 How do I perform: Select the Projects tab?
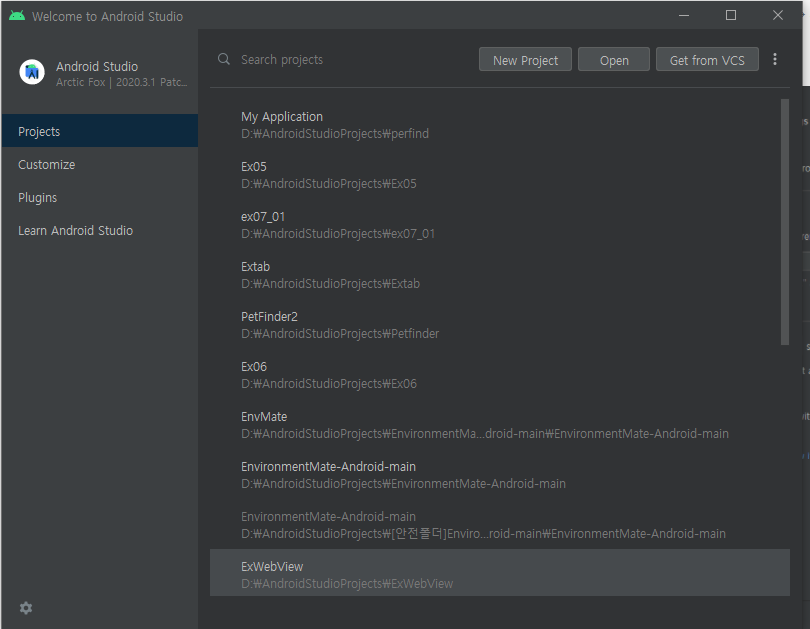click(x=100, y=131)
